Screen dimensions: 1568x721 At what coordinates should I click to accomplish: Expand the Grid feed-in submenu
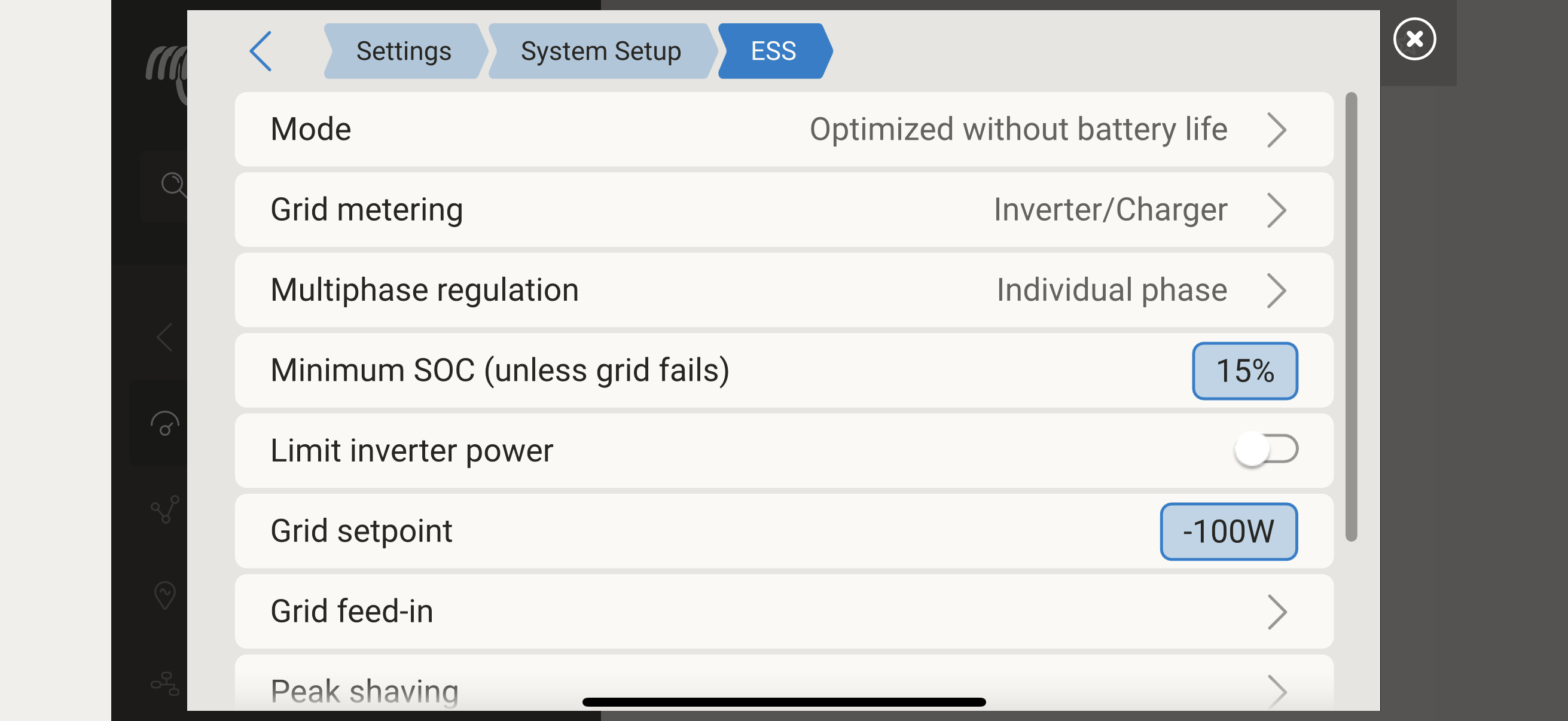pos(1276,612)
